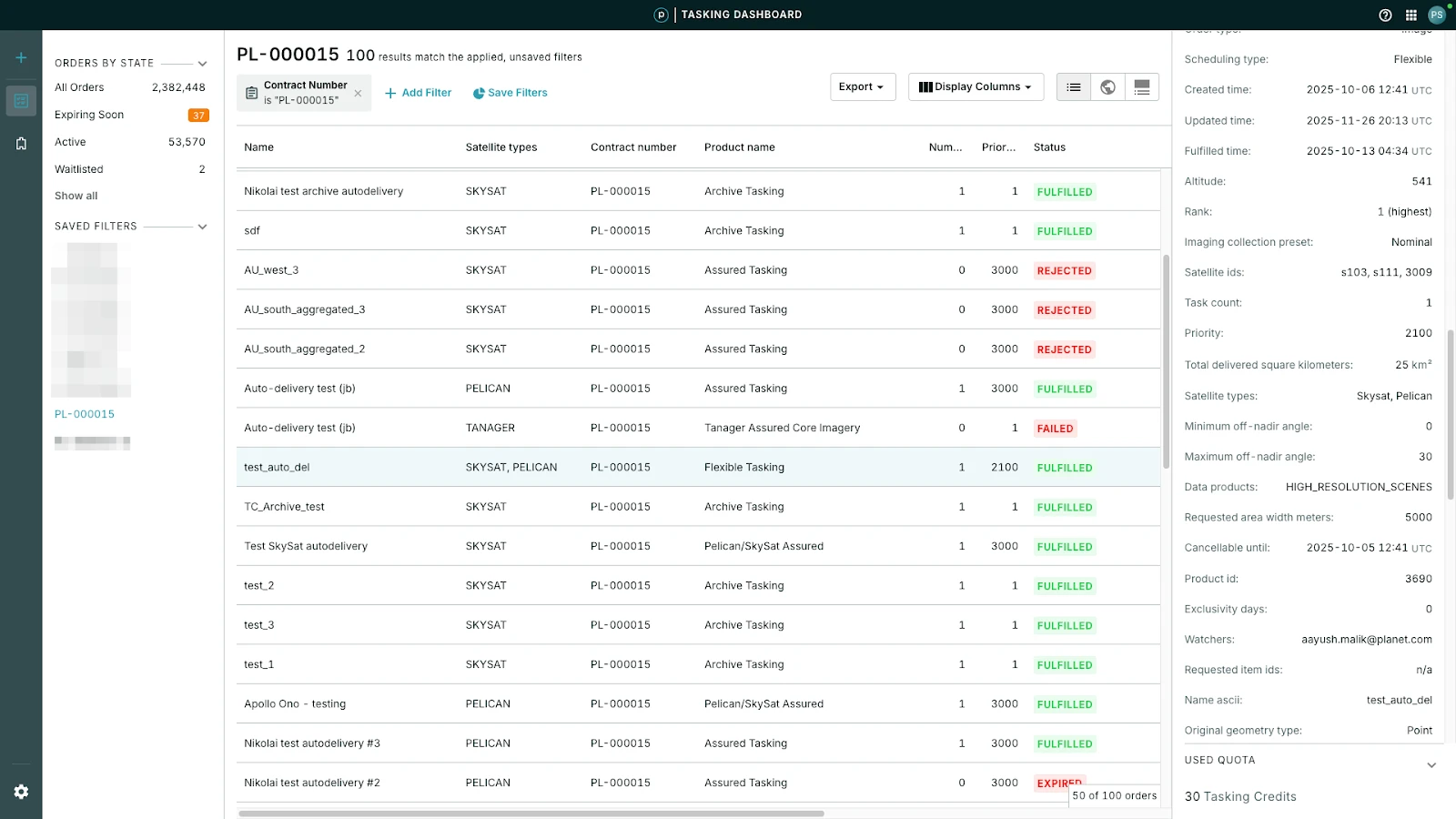This screenshot has width=1456, height=819.
Task: Open the orders list icon in left rail
Action: (21, 100)
